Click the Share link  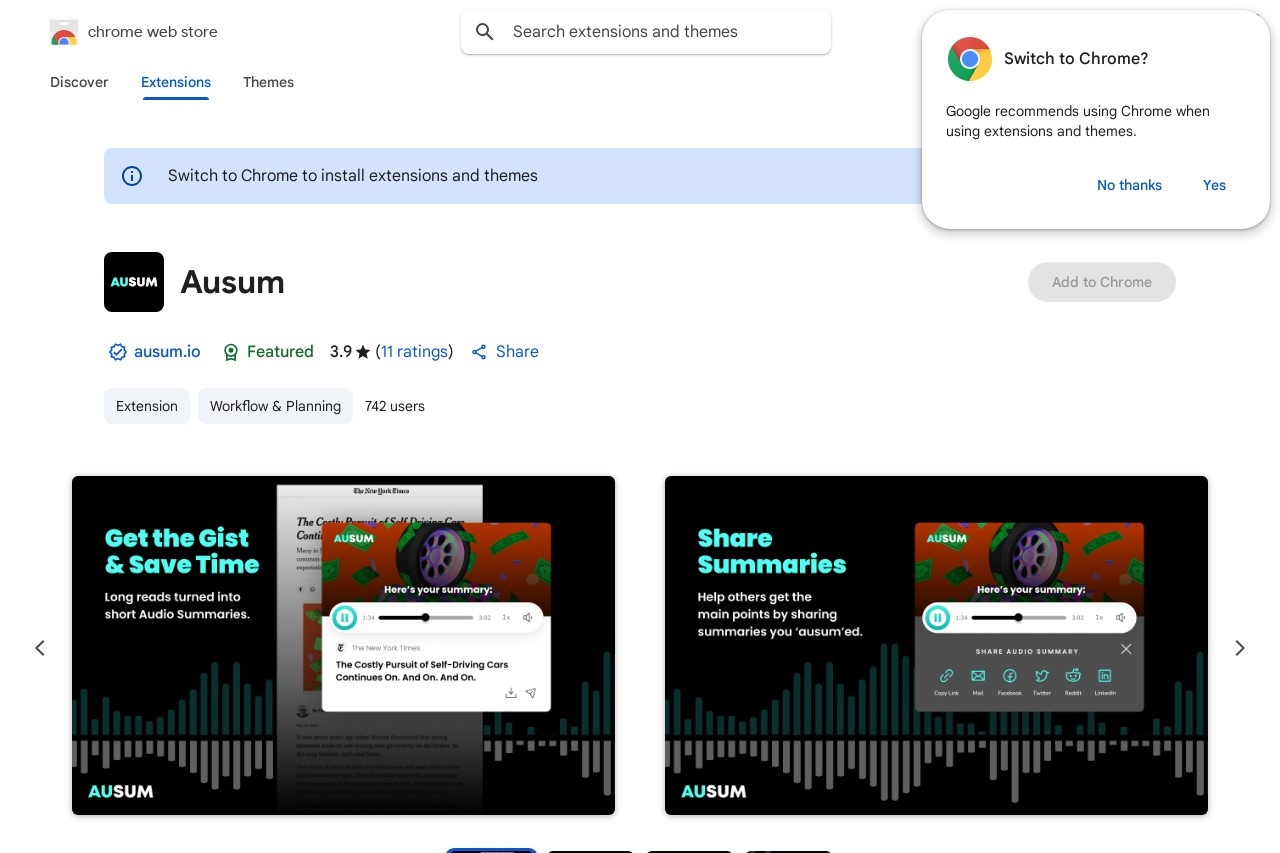pyautogui.click(x=517, y=352)
